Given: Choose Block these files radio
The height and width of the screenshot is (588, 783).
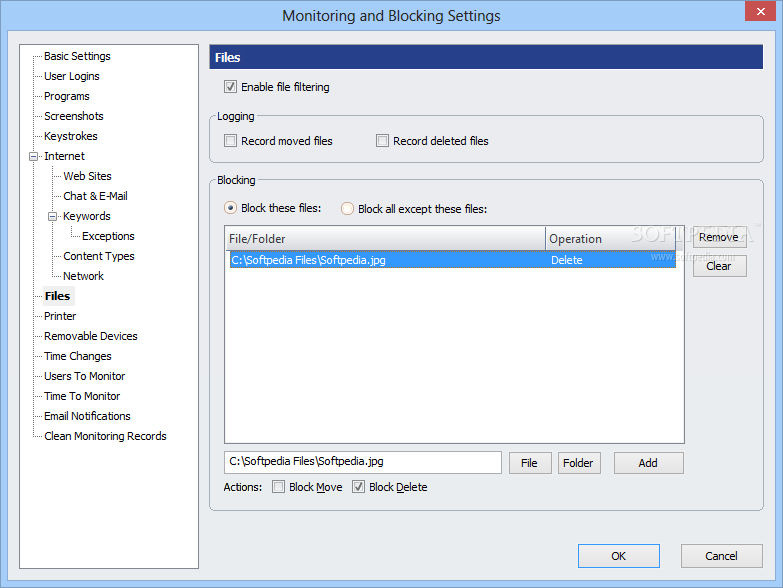Looking at the screenshot, I should tap(230, 208).
